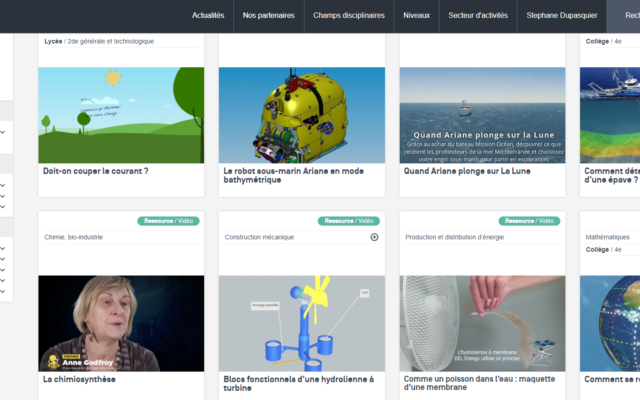Open the Anne Godfroy video thumbnail
Image resolution: width=640 pixels, height=400 pixels.
point(121,323)
